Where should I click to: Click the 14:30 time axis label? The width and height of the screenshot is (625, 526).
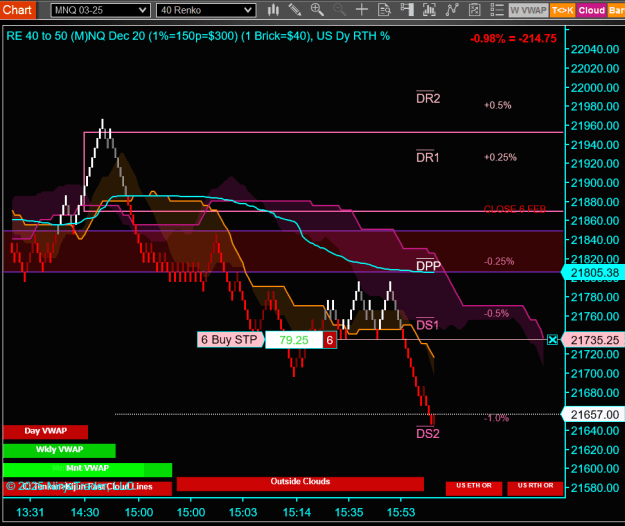[x=85, y=512]
